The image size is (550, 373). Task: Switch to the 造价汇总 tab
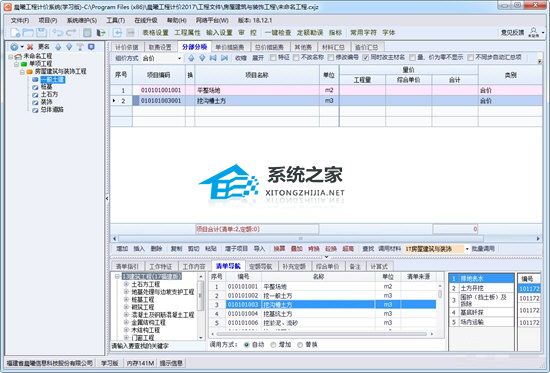click(x=367, y=47)
